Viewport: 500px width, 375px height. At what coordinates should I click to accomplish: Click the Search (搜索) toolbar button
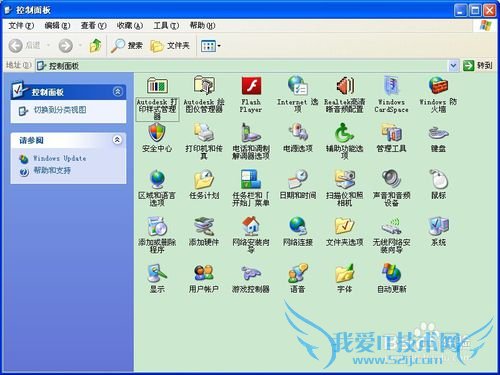(127, 45)
